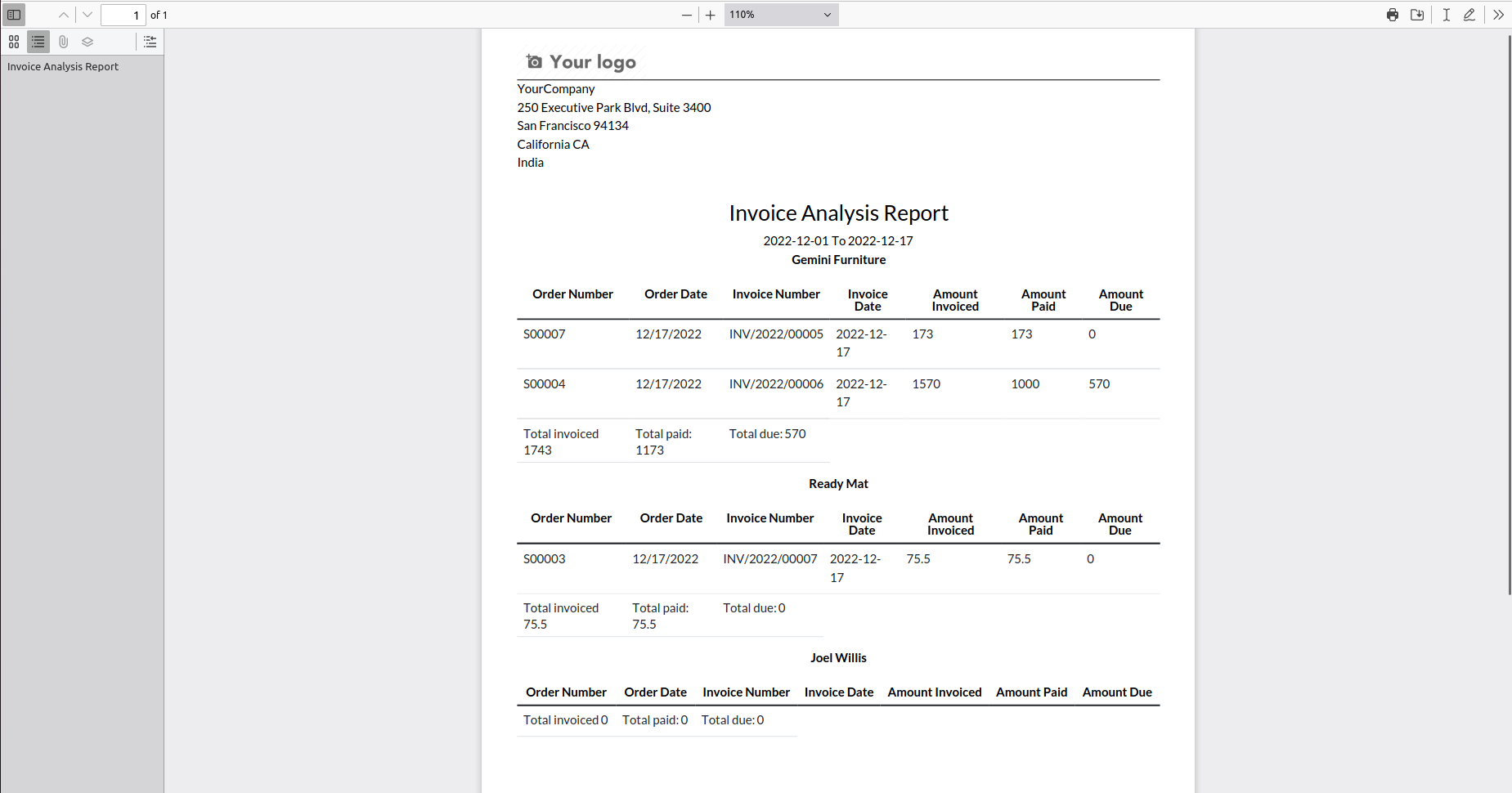Show layers view in sidebar

(87, 42)
